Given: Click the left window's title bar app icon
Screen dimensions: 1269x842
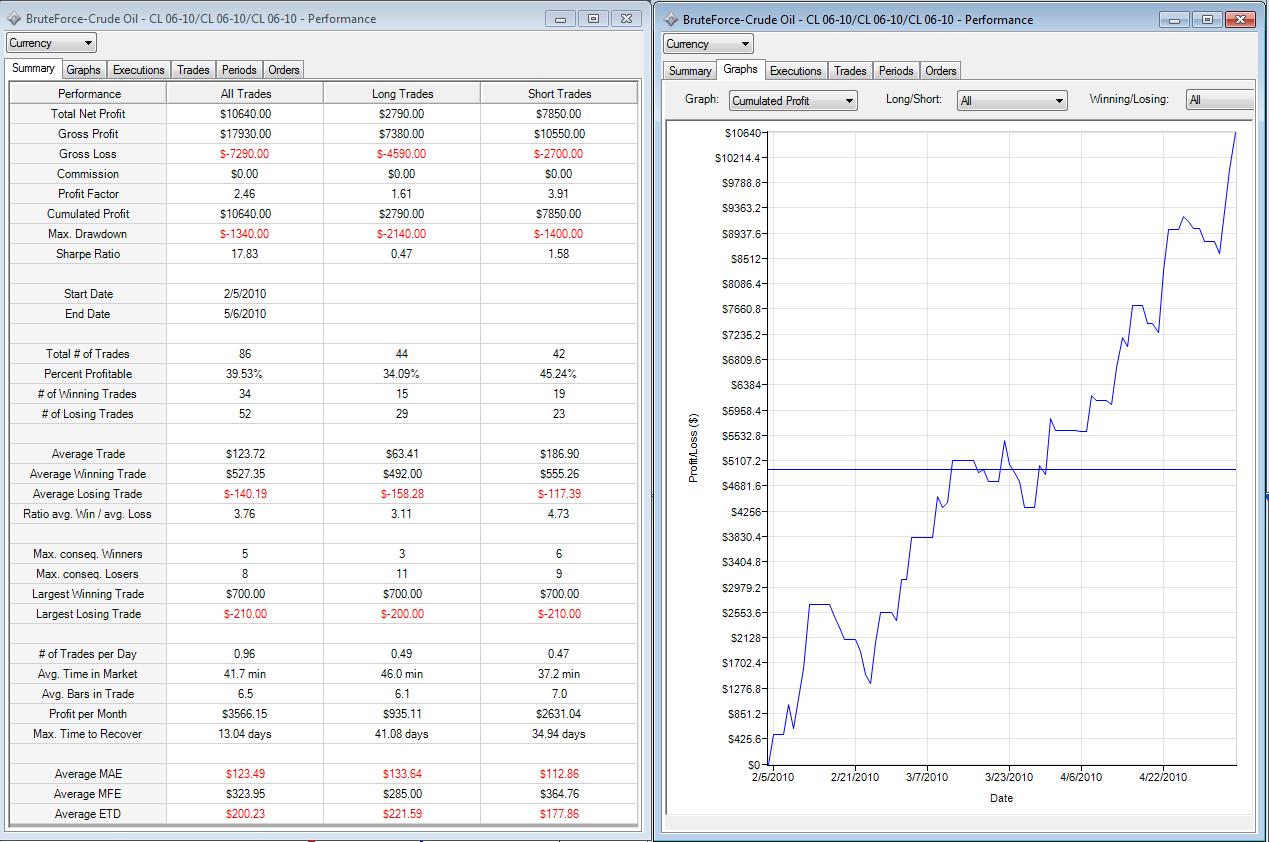Looking at the screenshot, I should tap(14, 19).
